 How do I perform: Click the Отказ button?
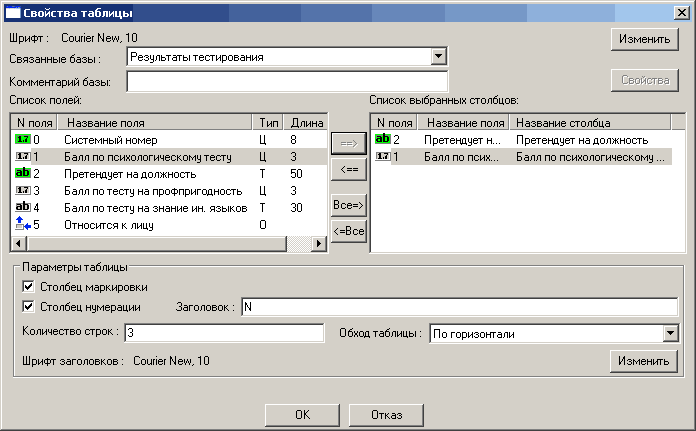[386, 415]
